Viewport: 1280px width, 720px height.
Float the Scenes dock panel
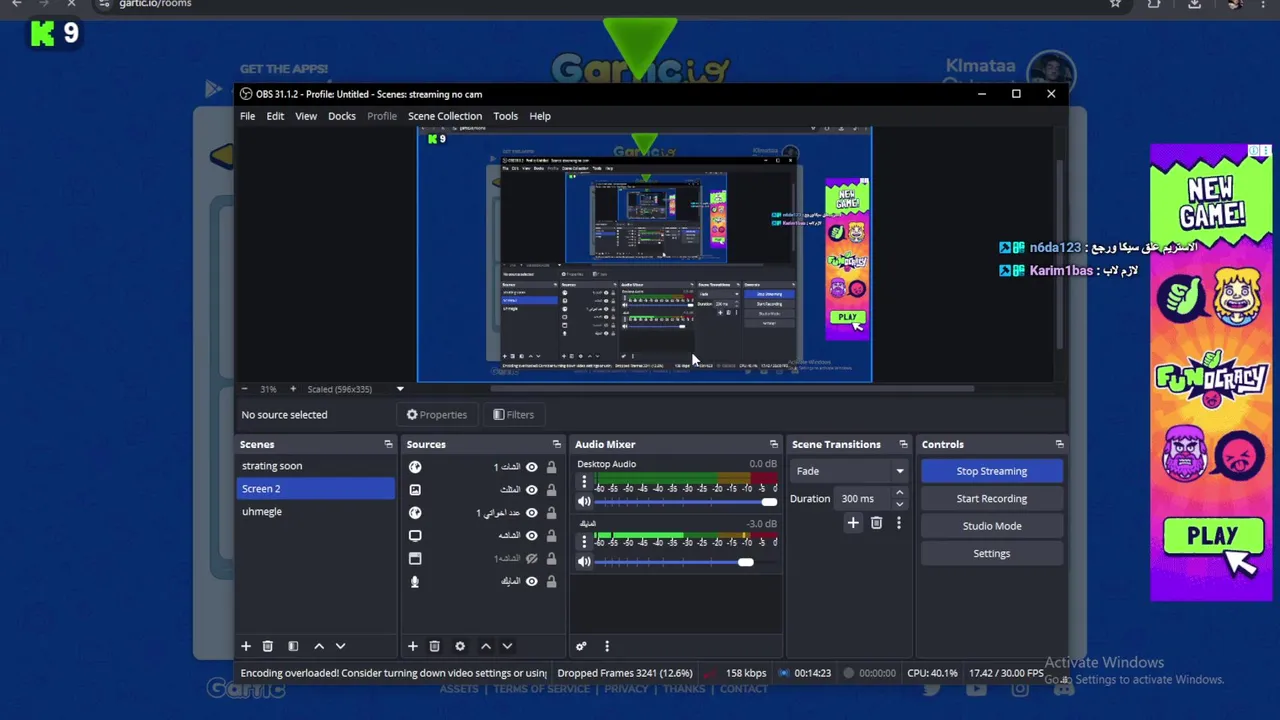tap(388, 444)
